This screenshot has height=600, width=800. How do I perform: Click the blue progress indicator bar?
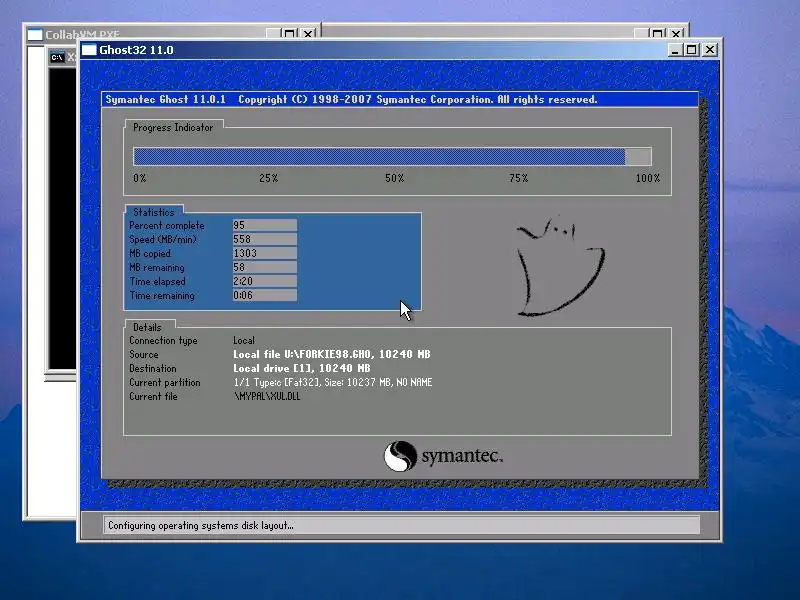379,156
